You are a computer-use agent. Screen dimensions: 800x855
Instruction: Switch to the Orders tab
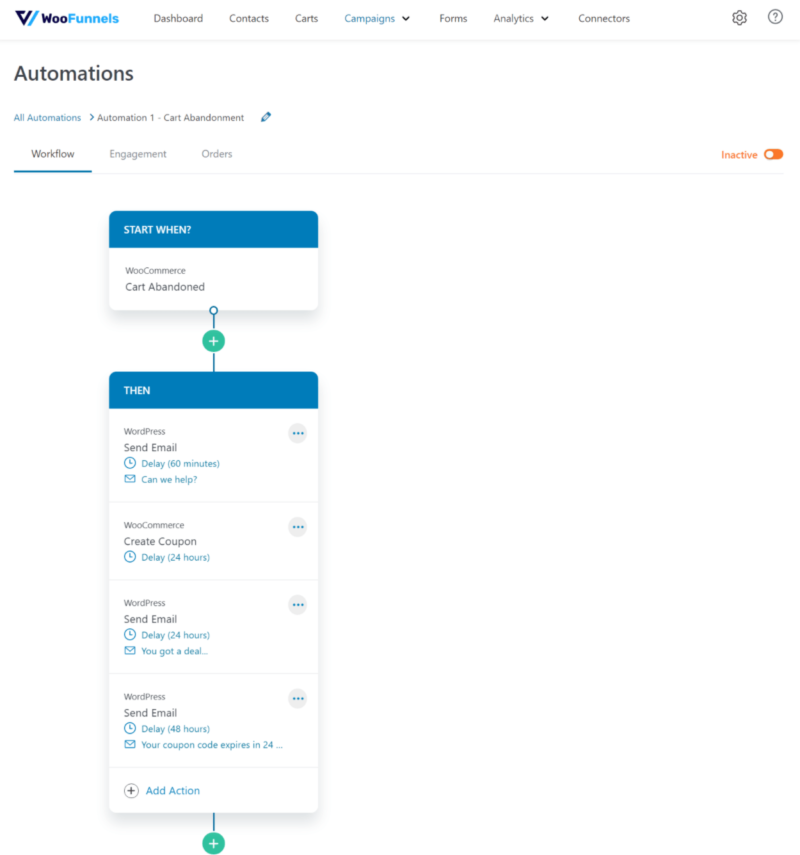[216, 154]
